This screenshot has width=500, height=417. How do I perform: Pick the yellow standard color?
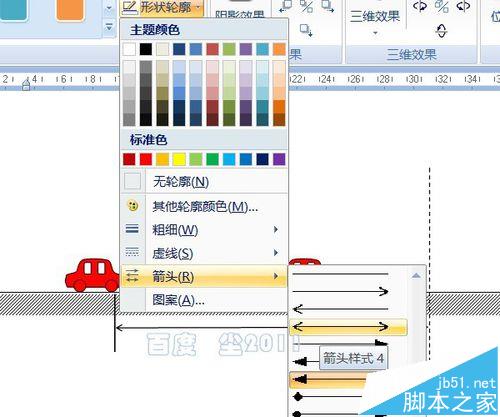179,159
